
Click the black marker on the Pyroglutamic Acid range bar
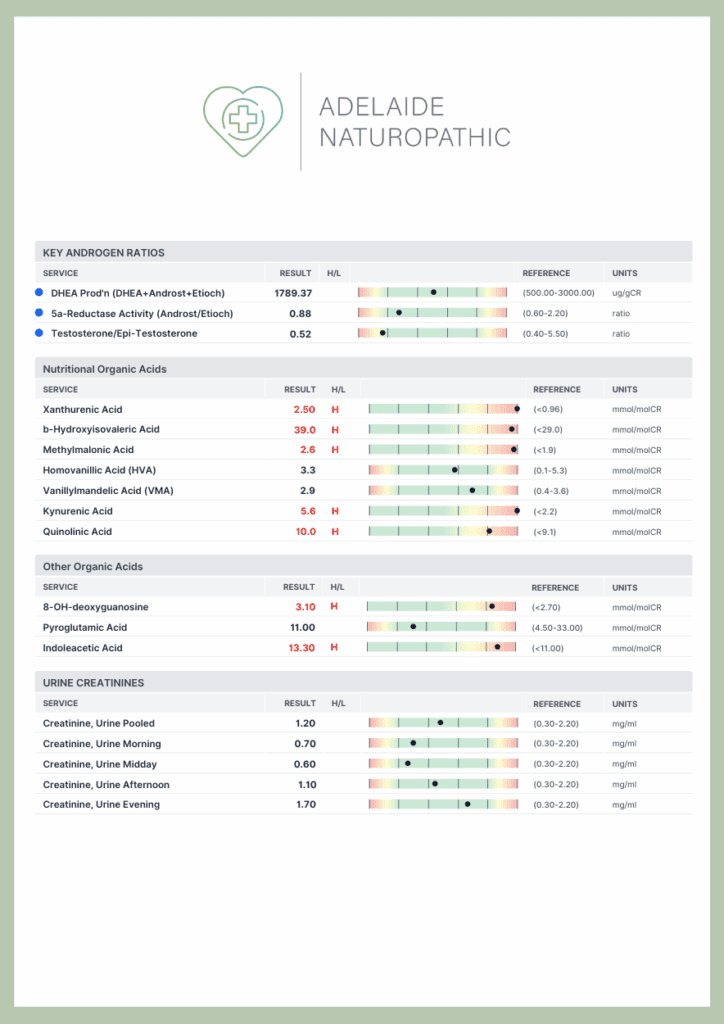point(413,627)
